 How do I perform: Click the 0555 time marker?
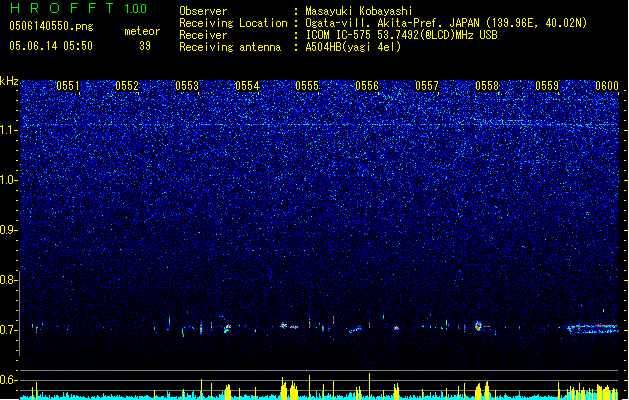coord(307,86)
